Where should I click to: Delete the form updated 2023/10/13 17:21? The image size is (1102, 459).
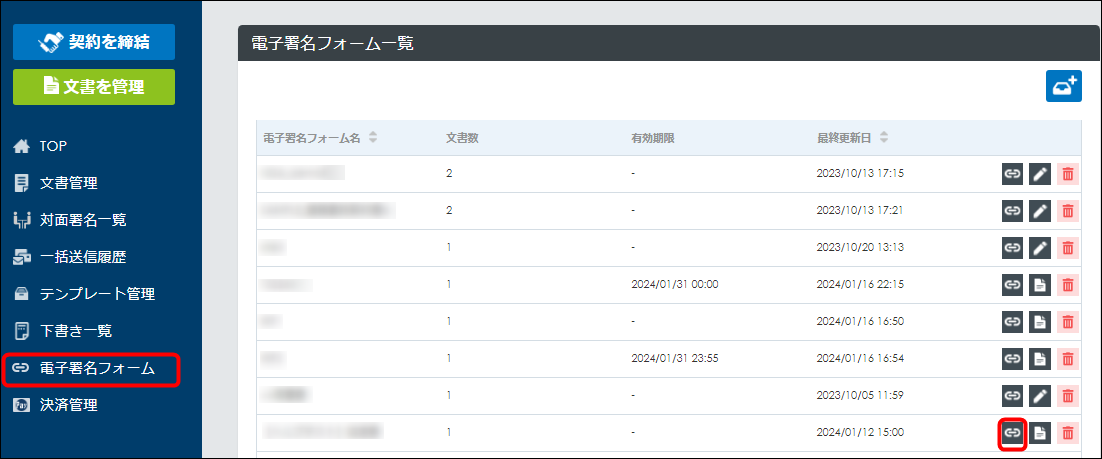(1068, 210)
